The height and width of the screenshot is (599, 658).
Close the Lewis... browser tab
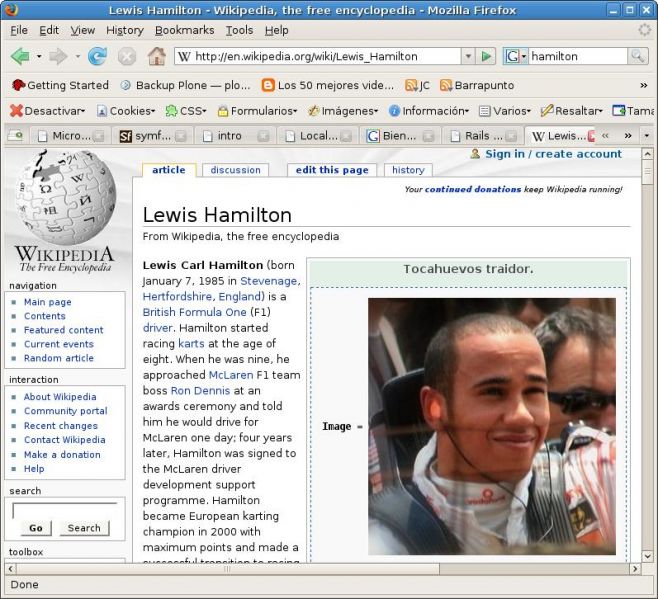click(591, 136)
